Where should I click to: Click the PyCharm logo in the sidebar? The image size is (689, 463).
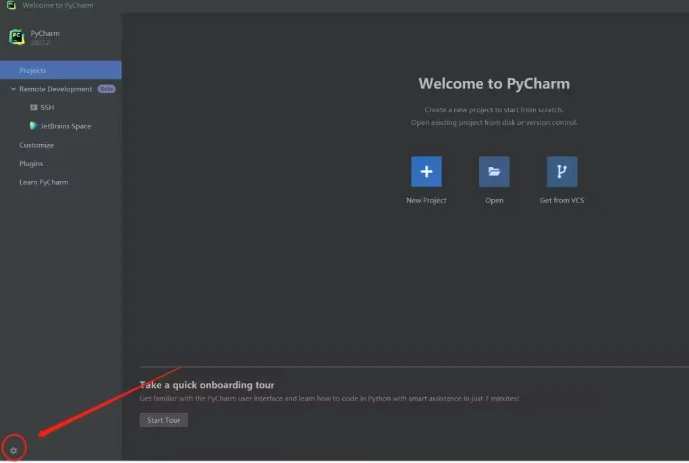tap(17, 37)
